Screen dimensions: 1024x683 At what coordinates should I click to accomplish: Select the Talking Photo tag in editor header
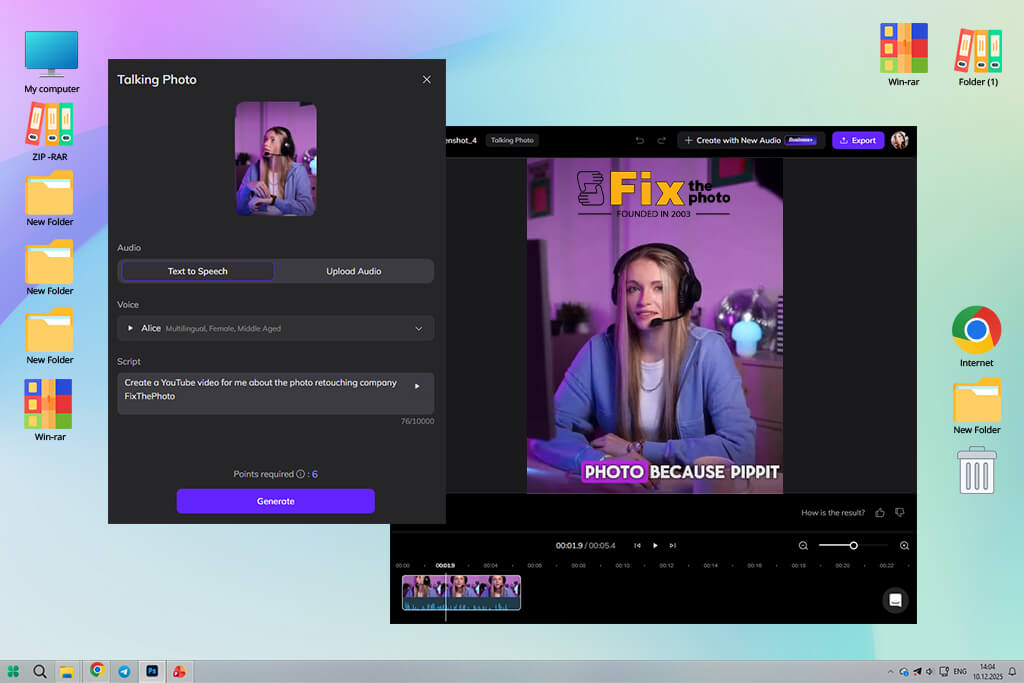coord(512,140)
